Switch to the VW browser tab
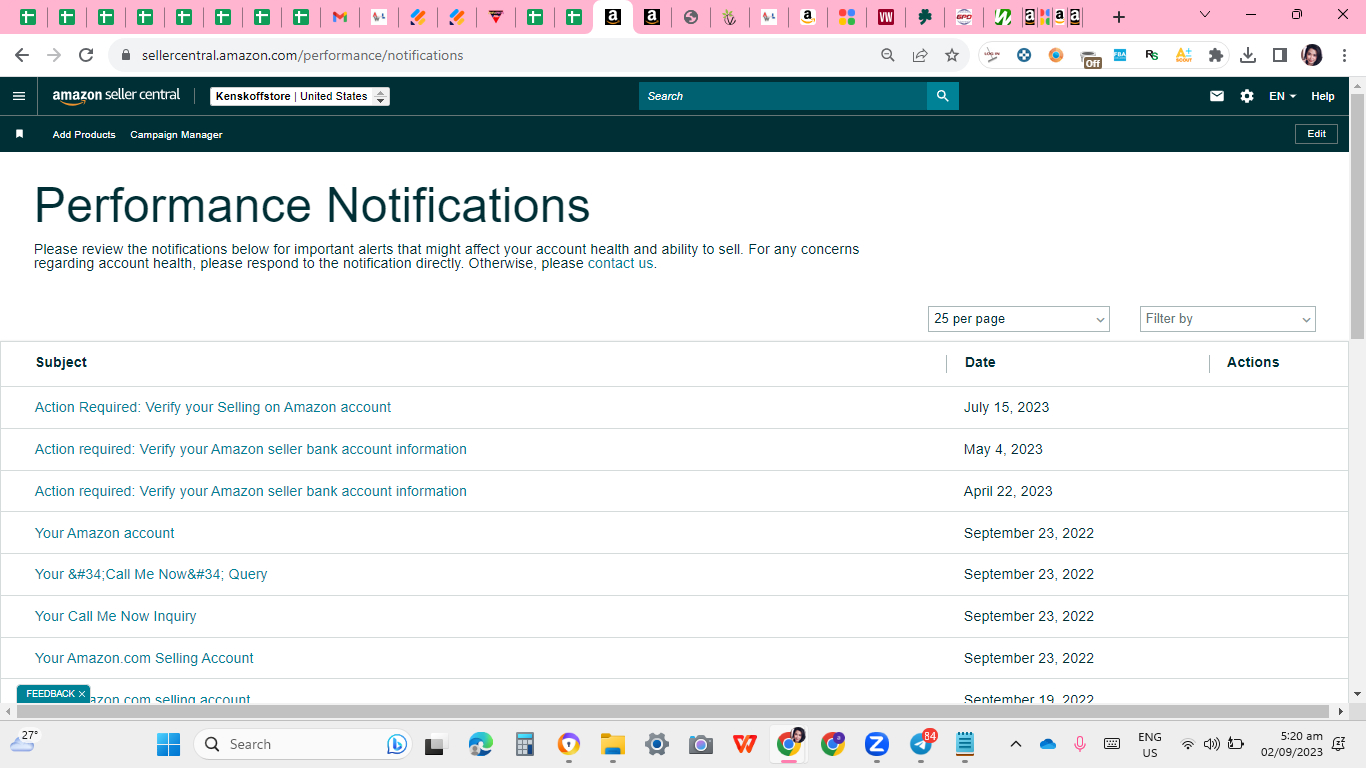The height and width of the screenshot is (768, 1366). pyautogui.click(x=886, y=17)
